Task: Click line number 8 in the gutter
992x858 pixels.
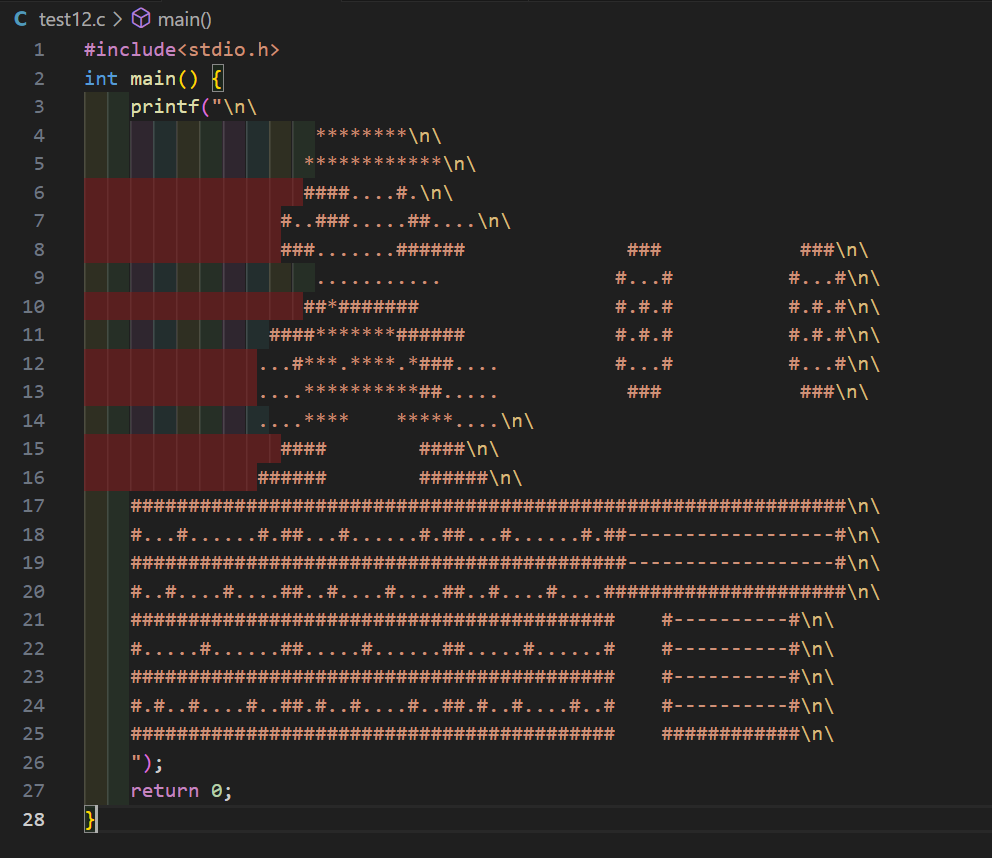Action: [x=39, y=249]
